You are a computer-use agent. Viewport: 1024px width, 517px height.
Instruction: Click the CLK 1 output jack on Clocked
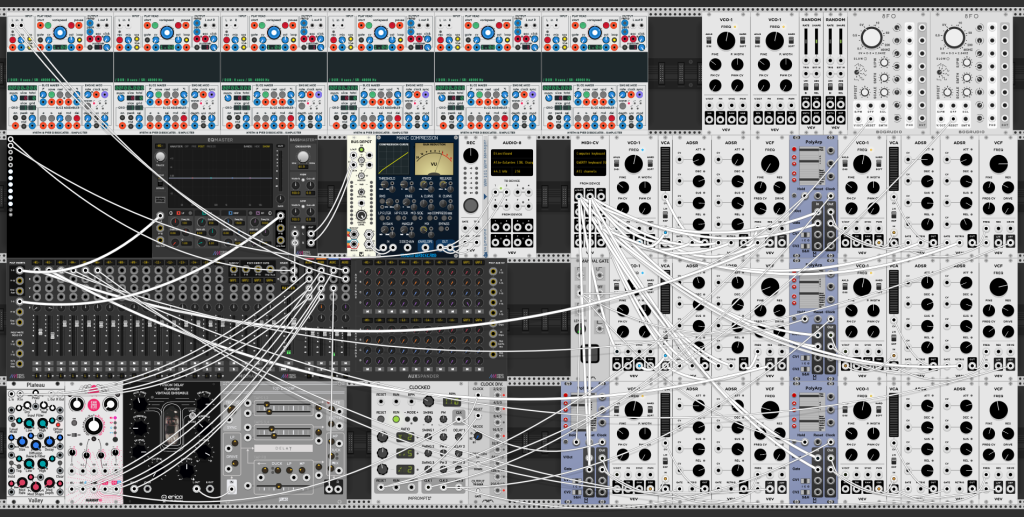pos(428,488)
